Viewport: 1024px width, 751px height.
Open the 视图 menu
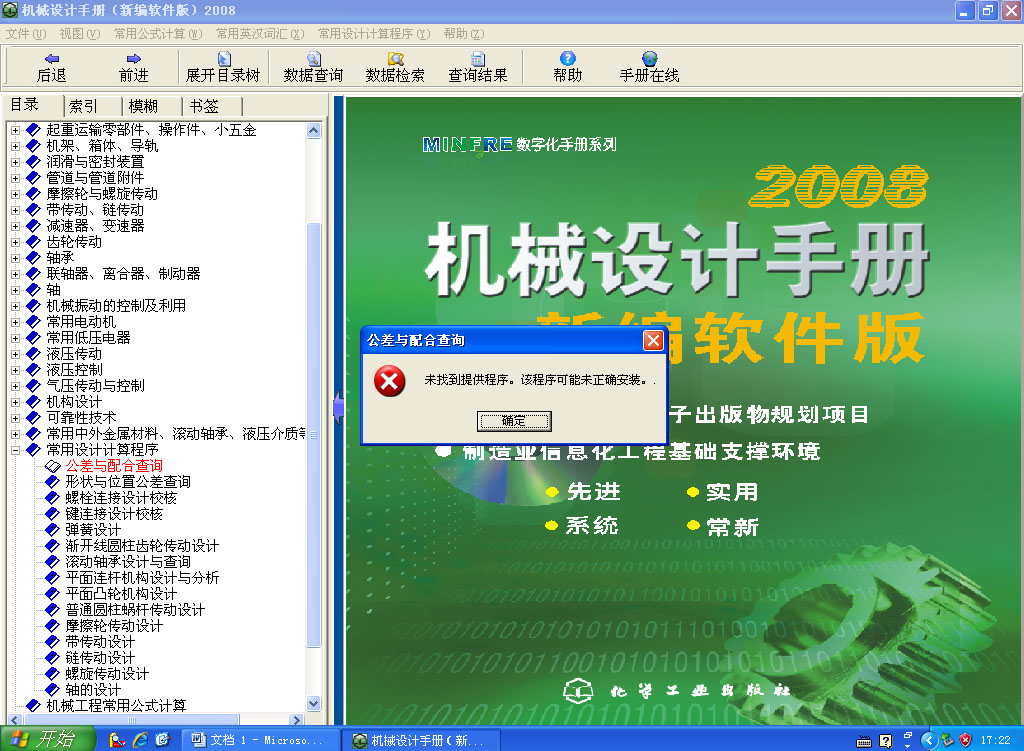pyautogui.click(x=80, y=33)
